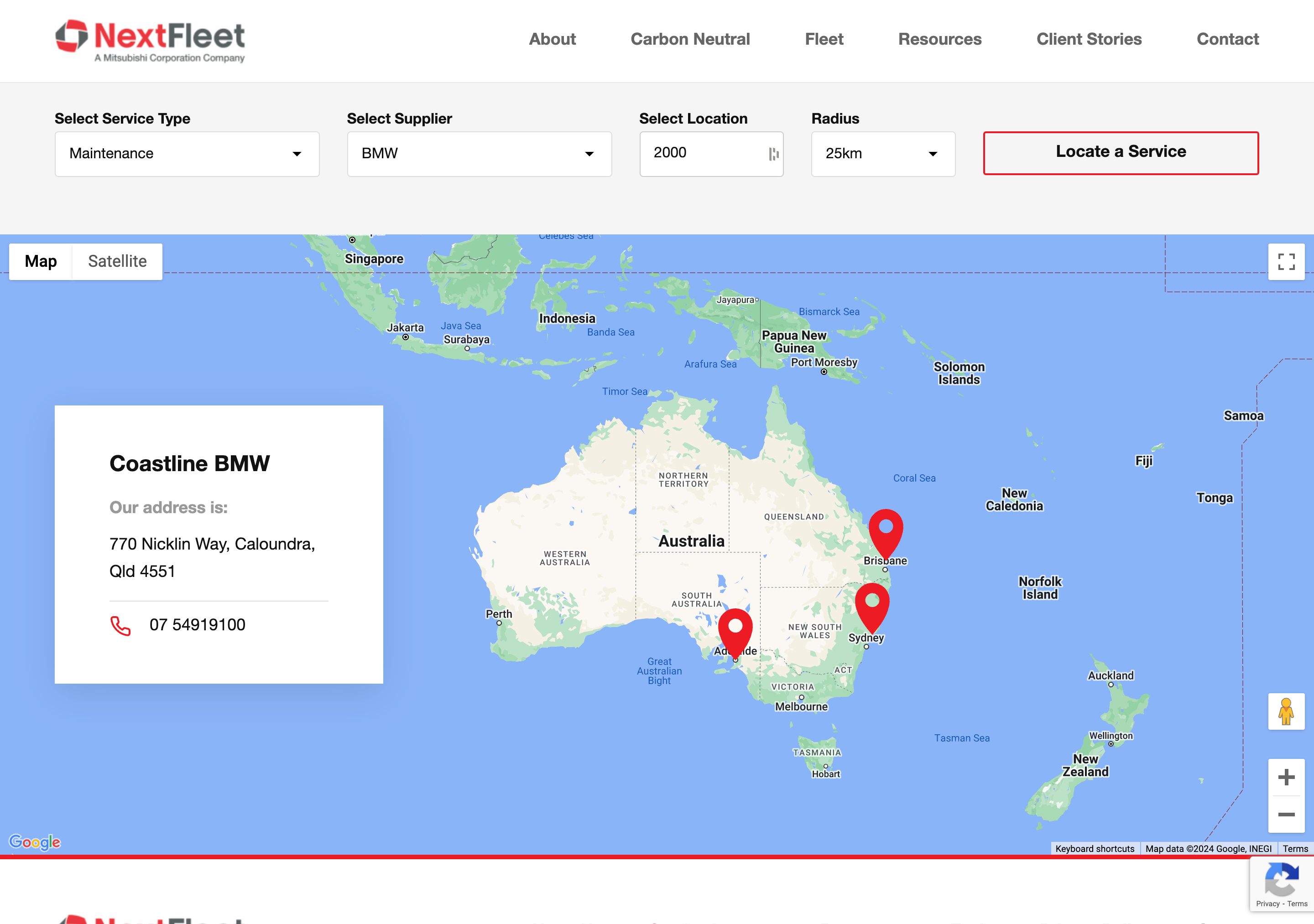Open the Contact page

pyautogui.click(x=1228, y=39)
